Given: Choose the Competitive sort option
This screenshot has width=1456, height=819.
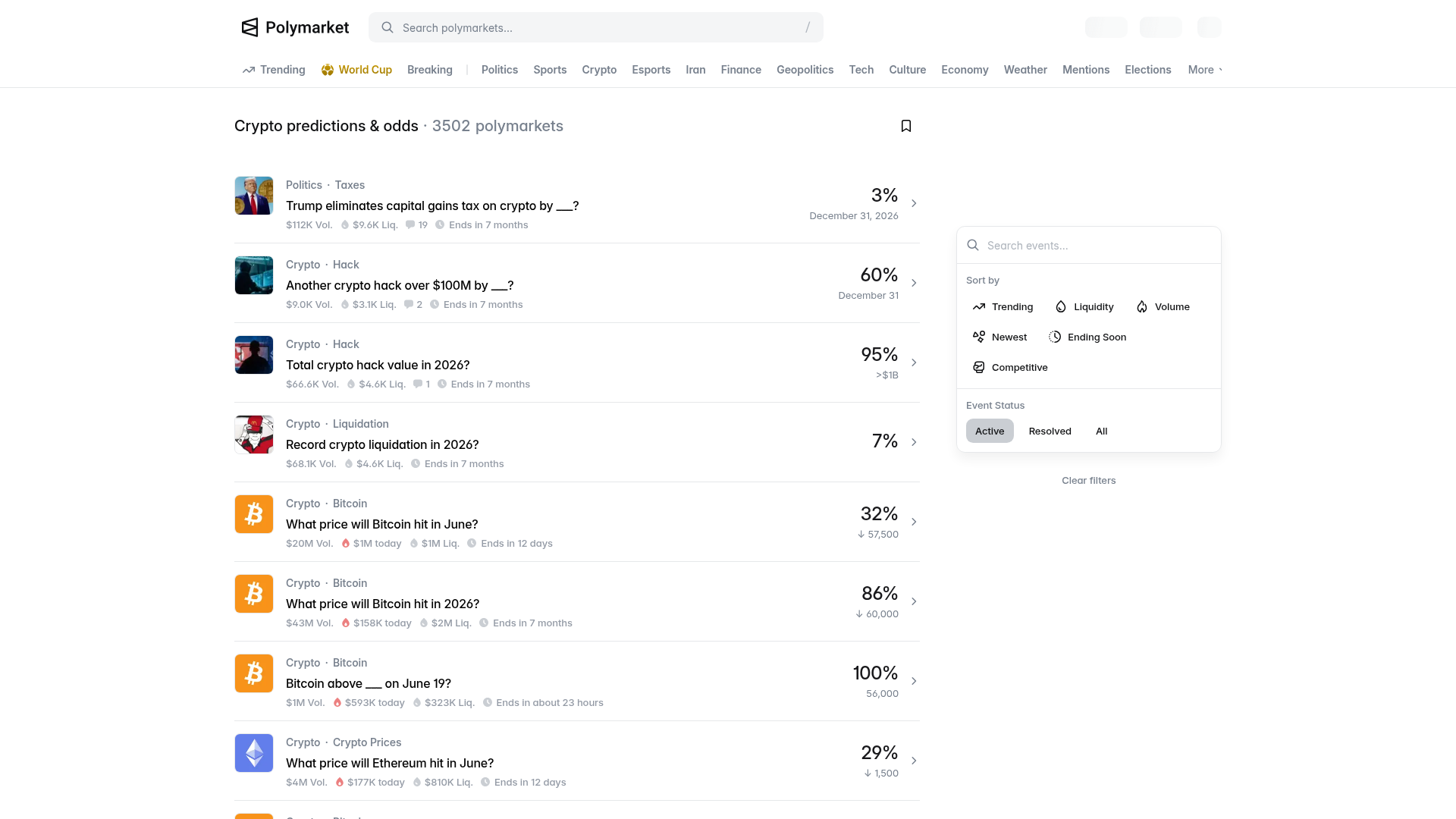Looking at the screenshot, I should coord(1010,368).
